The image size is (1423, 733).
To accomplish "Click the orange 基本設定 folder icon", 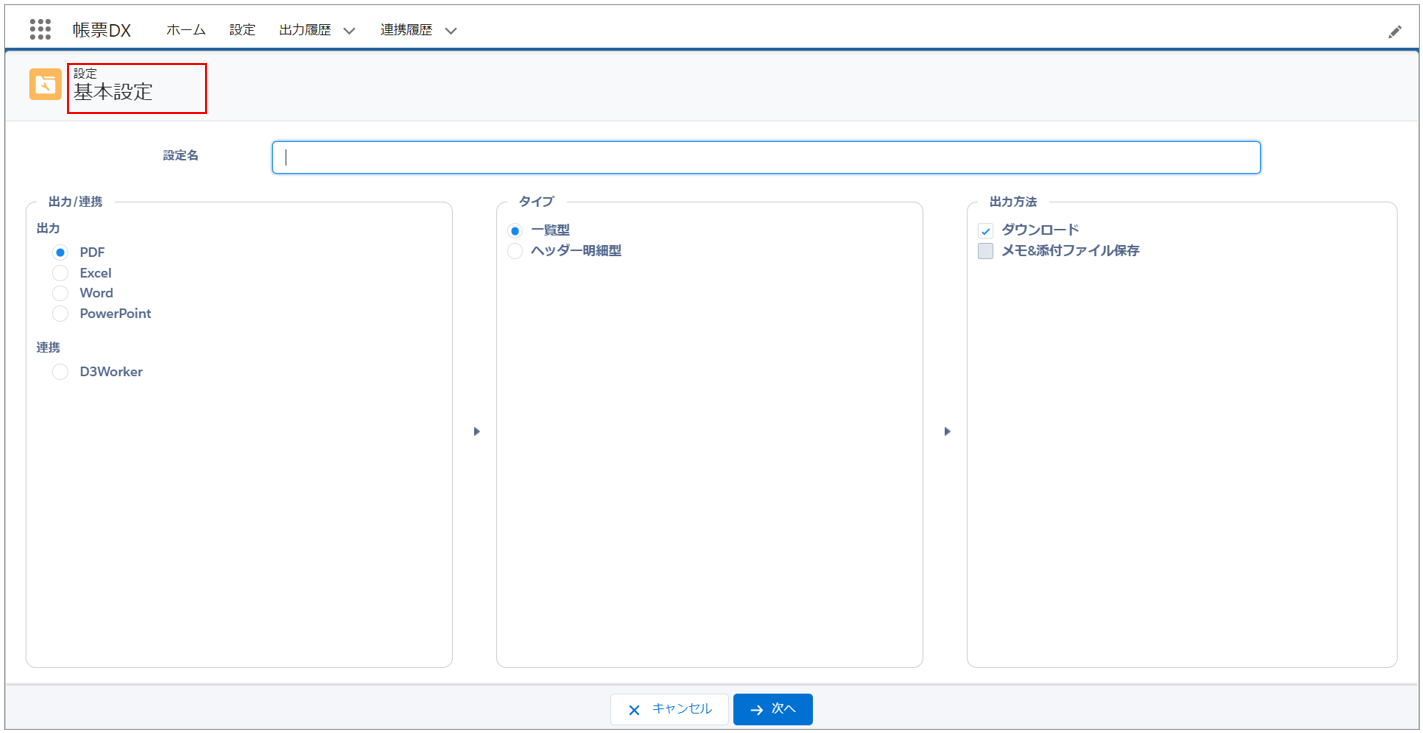I will click(x=45, y=85).
